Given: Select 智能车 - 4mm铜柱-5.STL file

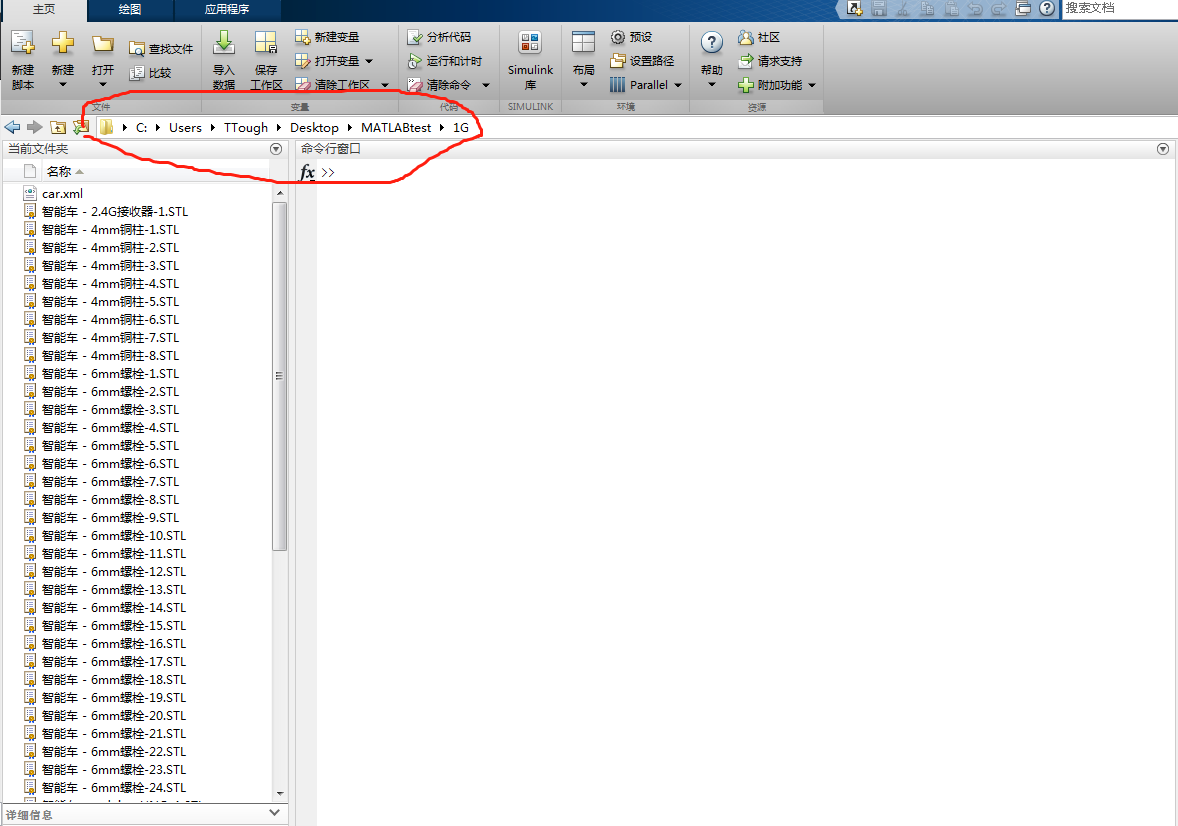Looking at the screenshot, I should [110, 301].
